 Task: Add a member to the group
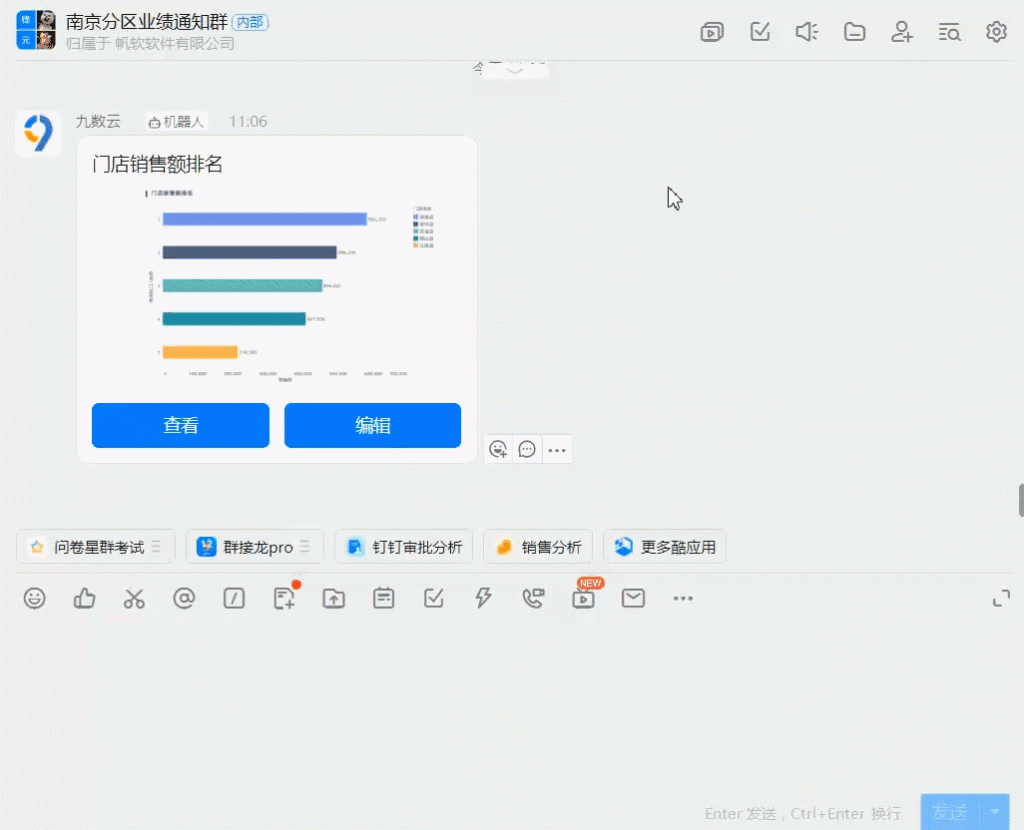pos(902,32)
